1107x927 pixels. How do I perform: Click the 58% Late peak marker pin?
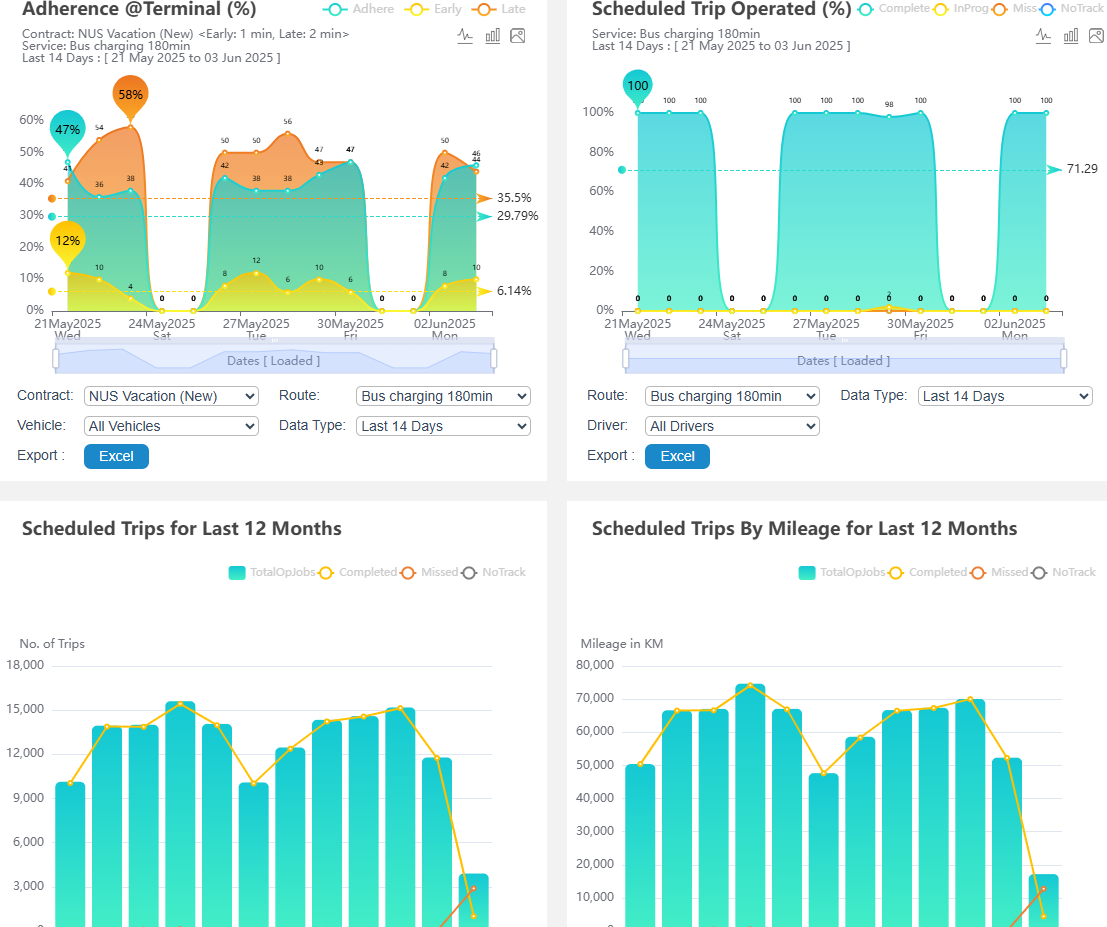(131, 95)
